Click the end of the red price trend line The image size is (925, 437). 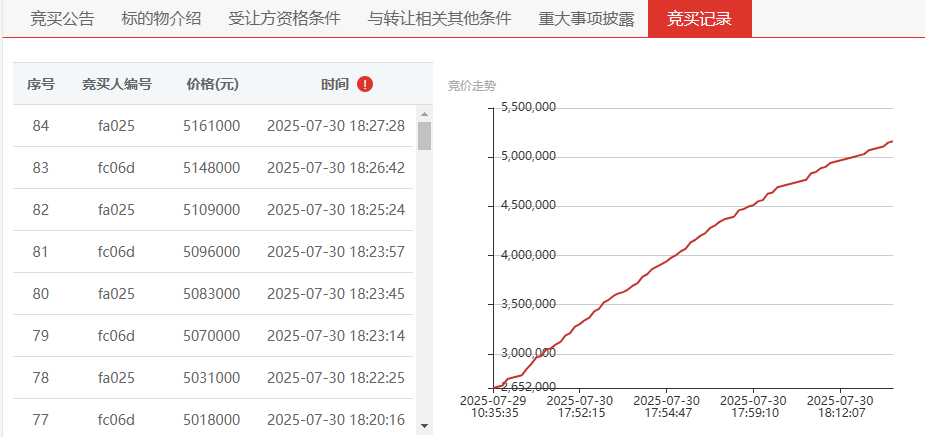point(891,141)
